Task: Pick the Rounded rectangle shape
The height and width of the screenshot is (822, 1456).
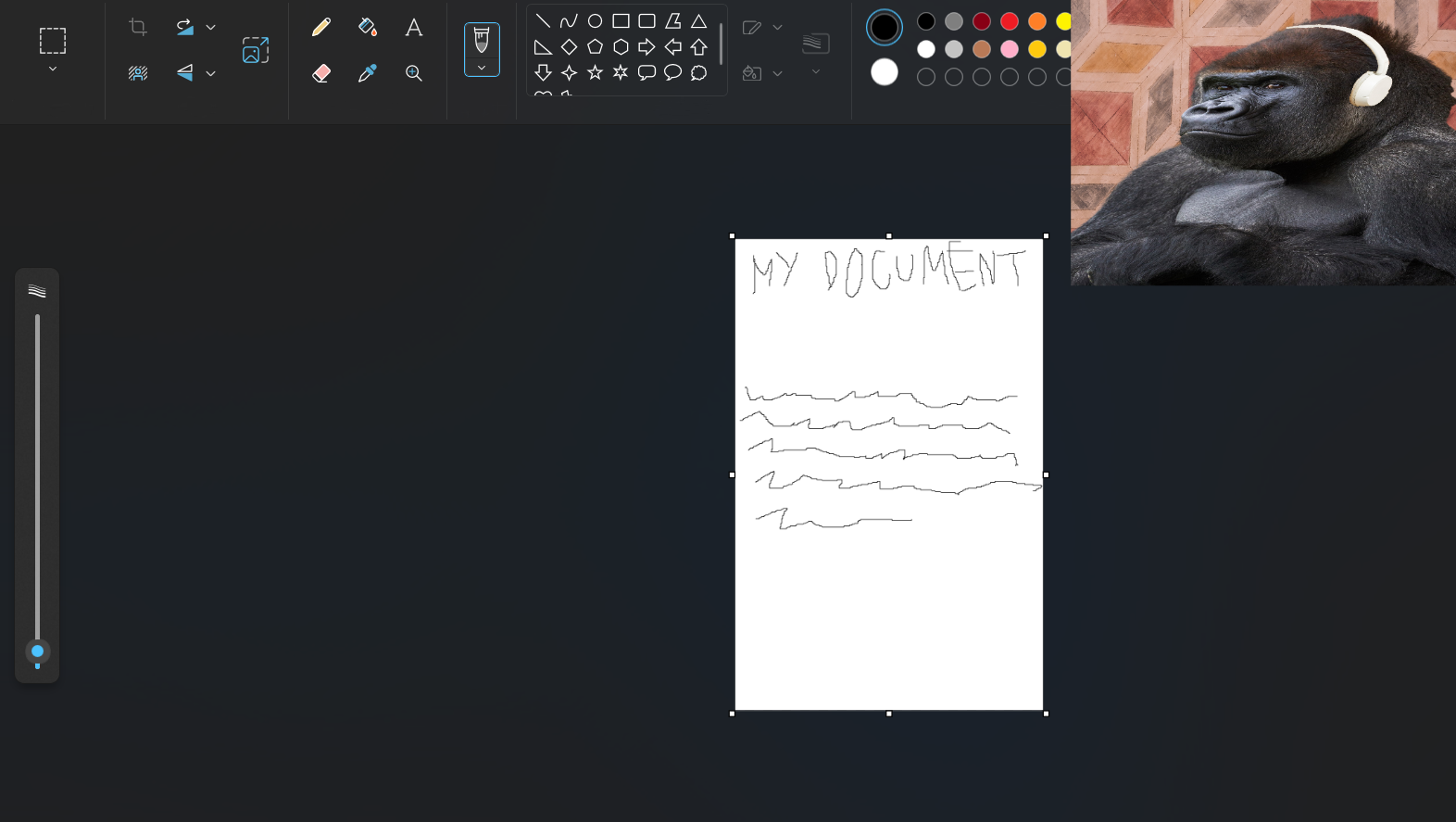Action: point(646,20)
